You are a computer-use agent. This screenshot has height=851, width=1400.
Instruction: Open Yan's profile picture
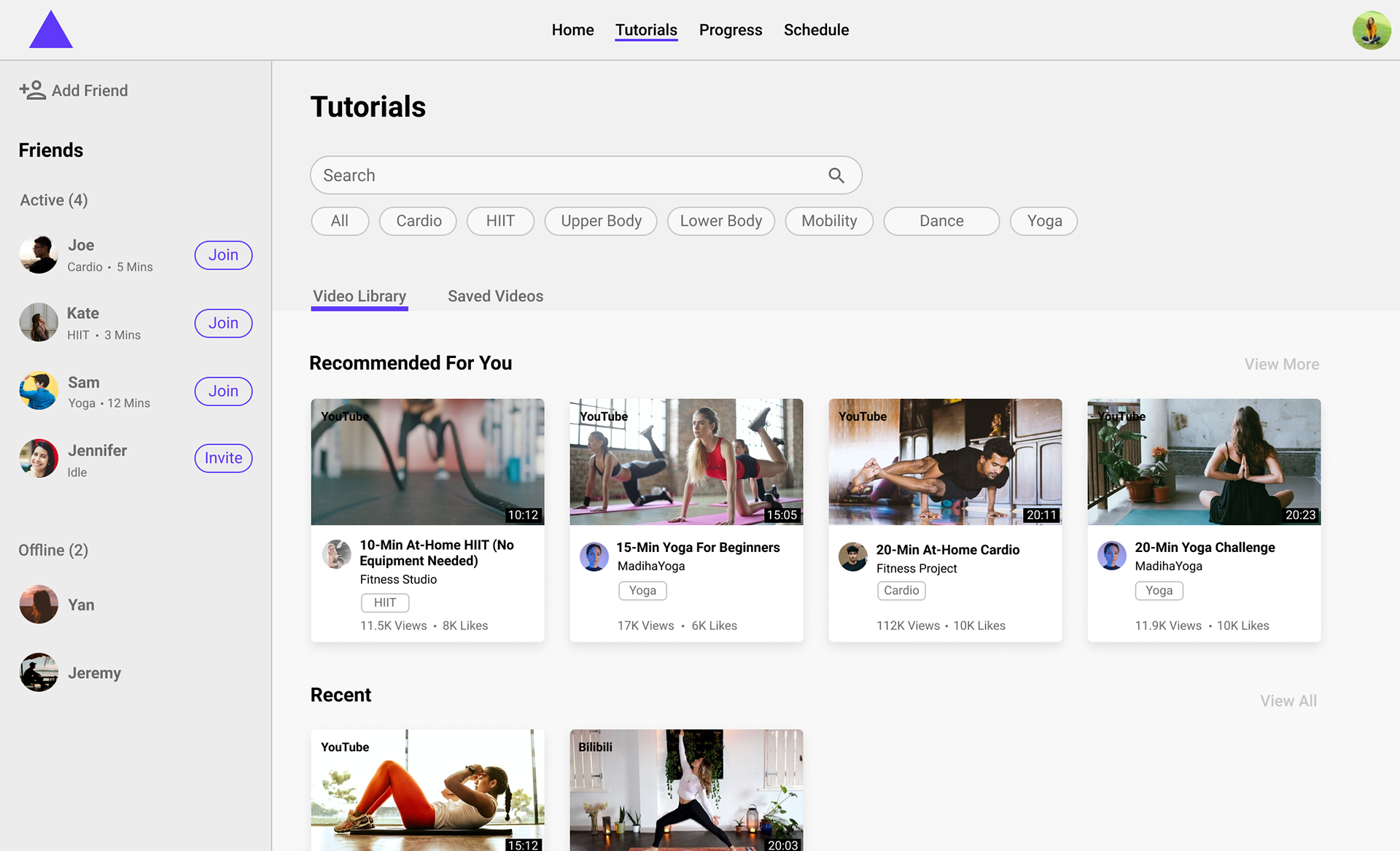39,604
